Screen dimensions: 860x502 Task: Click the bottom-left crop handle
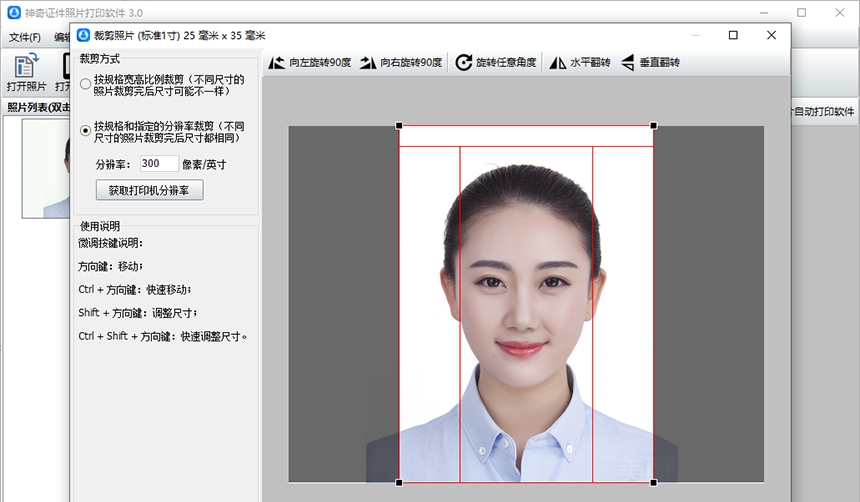pos(399,483)
